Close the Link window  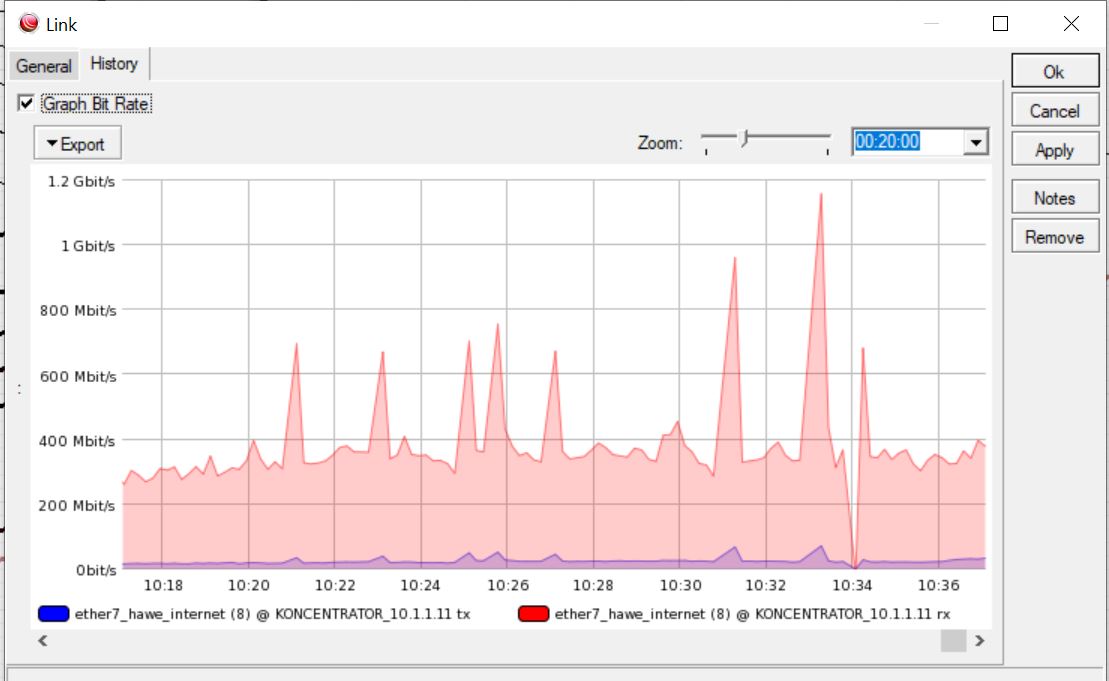(1072, 24)
